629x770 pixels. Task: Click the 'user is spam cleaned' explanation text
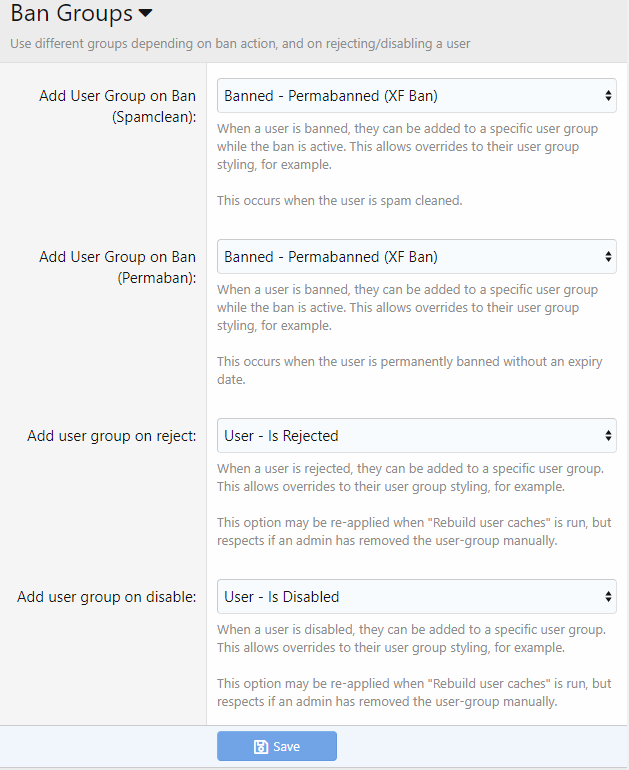pyautogui.click(x=339, y=201)
